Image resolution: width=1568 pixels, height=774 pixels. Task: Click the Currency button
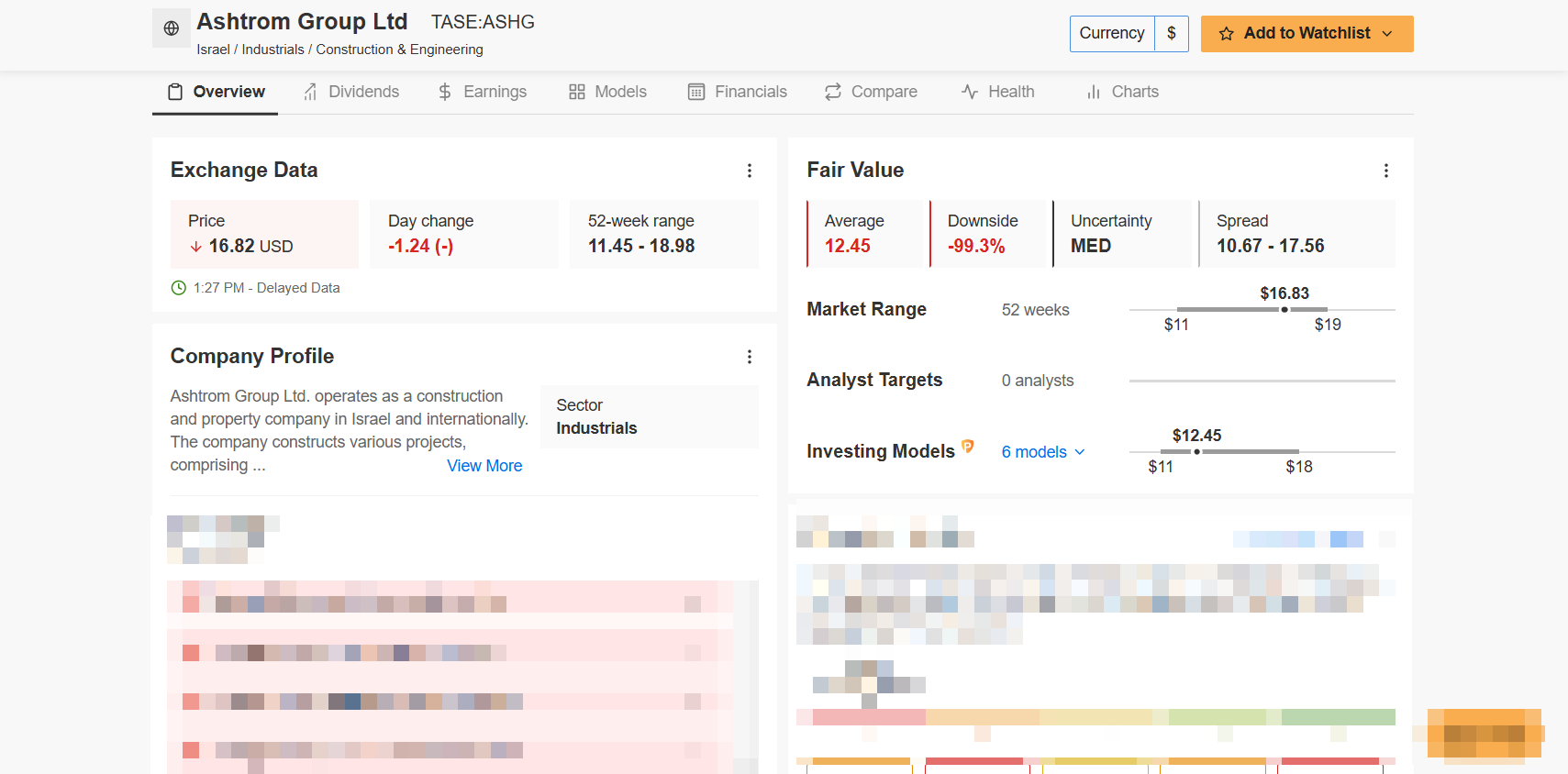[1112, 33]
